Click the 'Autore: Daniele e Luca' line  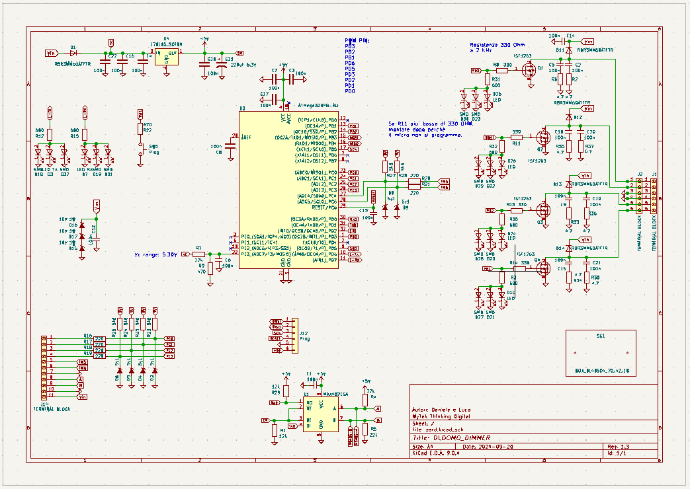pyautogui.click(x=441, y=410)
